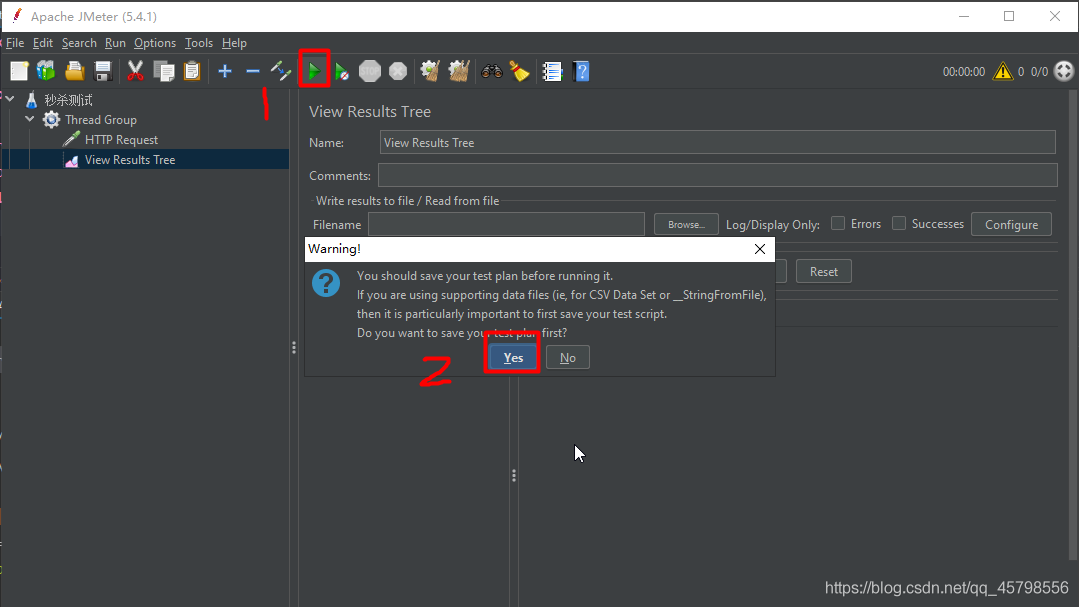Enable the Errors only checkbox
The image size is (1079, 607).
pyautogui.click(x=837, y=223)
